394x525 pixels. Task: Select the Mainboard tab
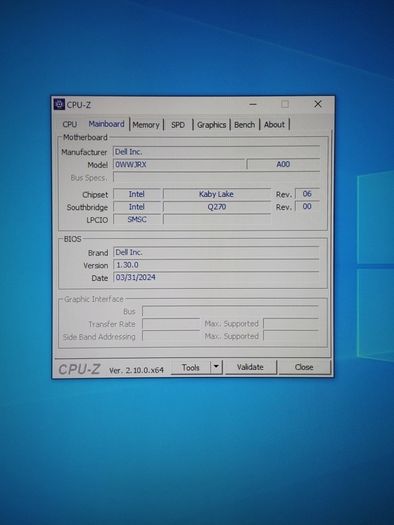106,124
